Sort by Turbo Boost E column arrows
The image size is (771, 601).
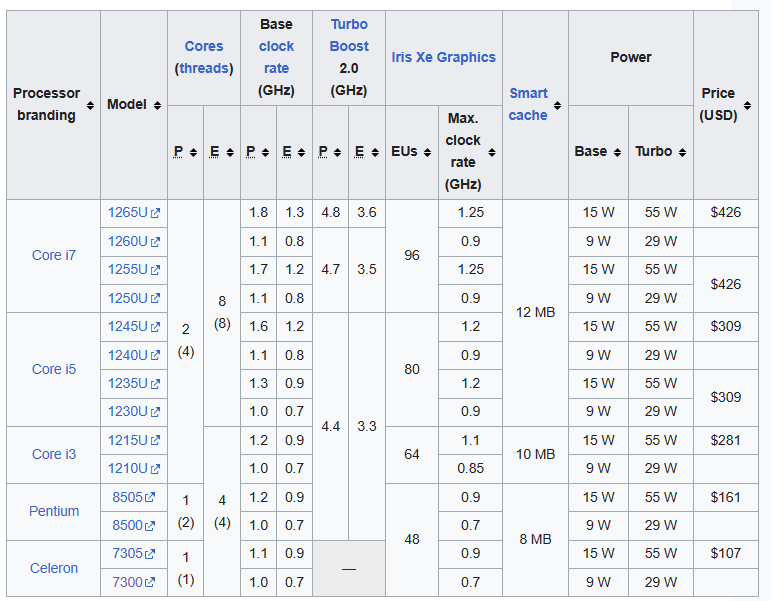pyautogui.click(x=375, y=152)
